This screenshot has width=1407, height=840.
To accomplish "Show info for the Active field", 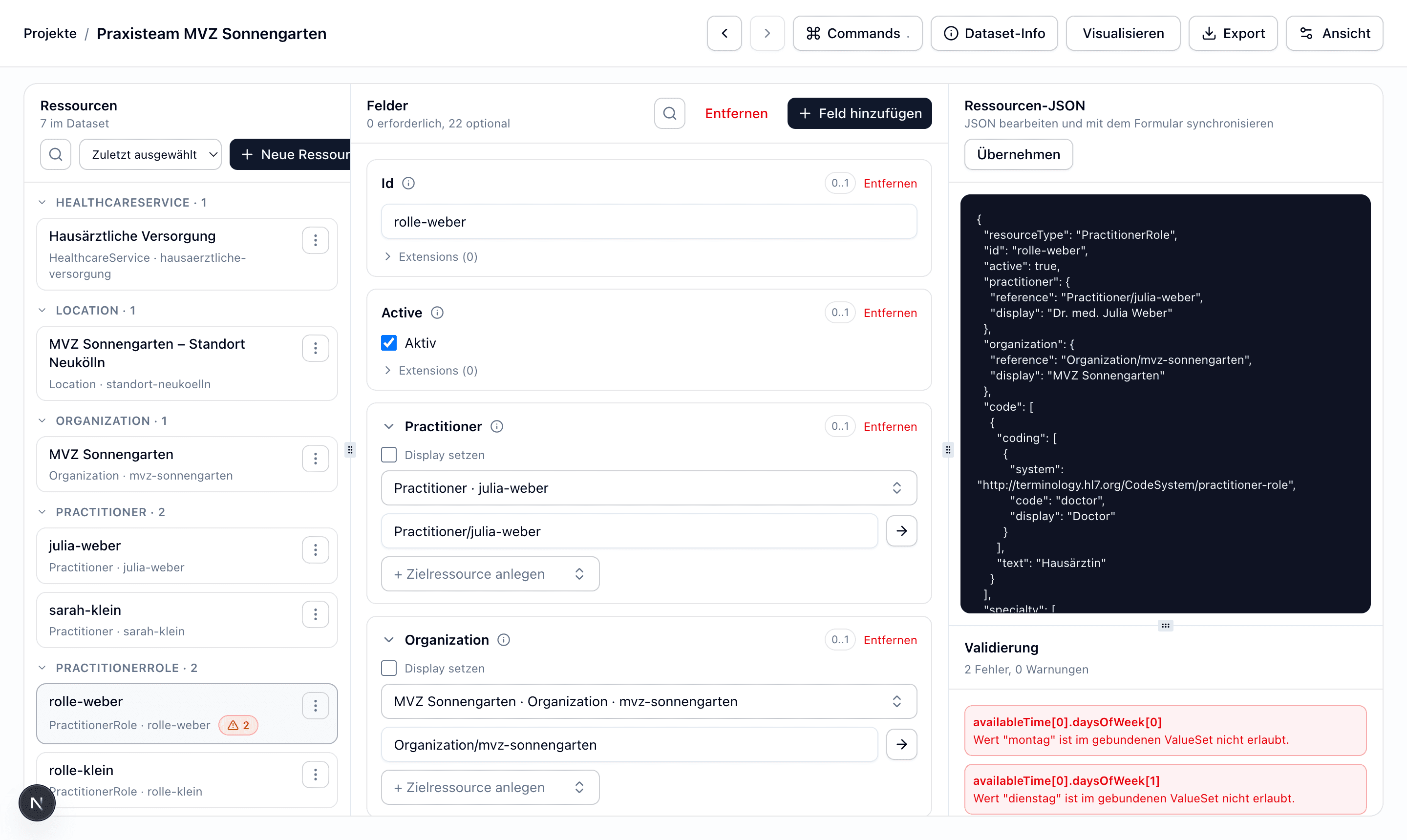I will point(437,313).
